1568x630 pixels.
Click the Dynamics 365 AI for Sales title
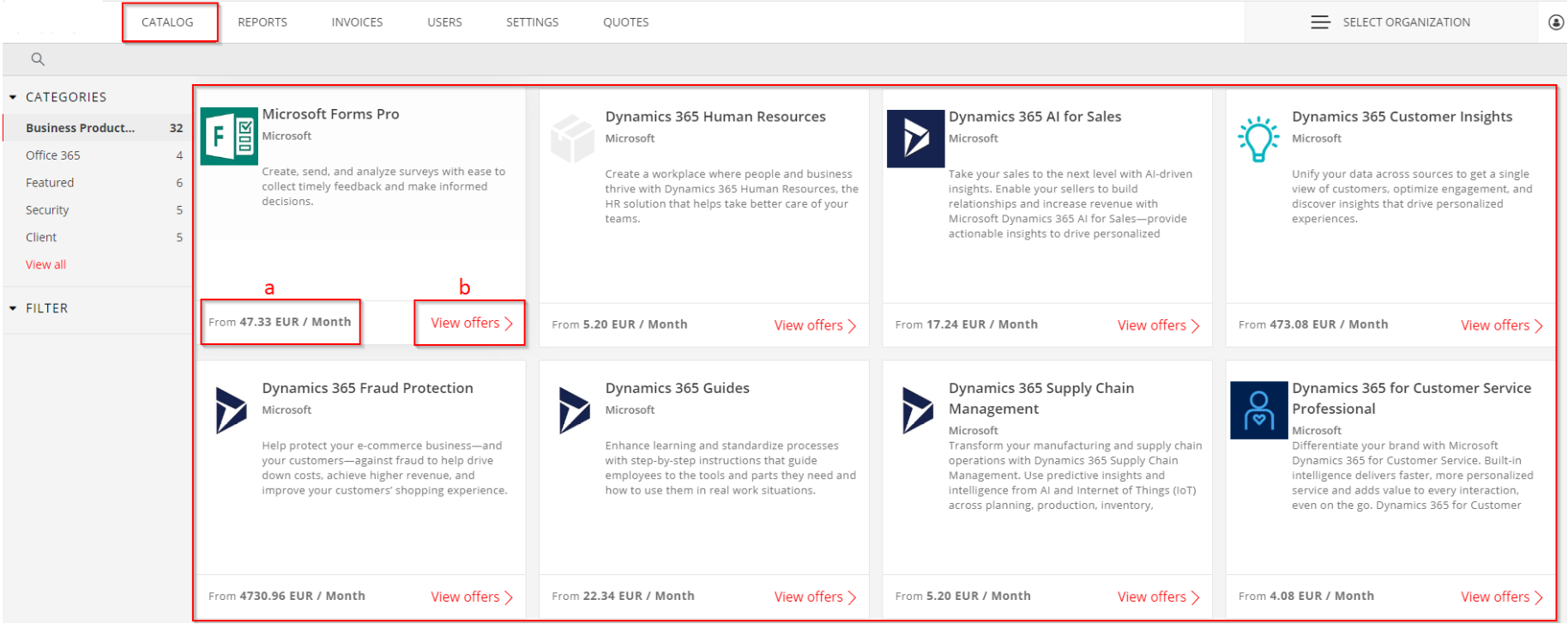point(1034,117)
